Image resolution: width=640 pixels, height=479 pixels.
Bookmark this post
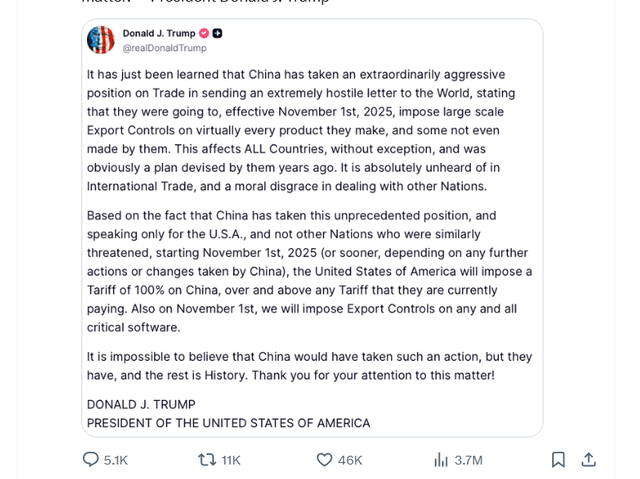pyautogui.click(x=558, y=460)
